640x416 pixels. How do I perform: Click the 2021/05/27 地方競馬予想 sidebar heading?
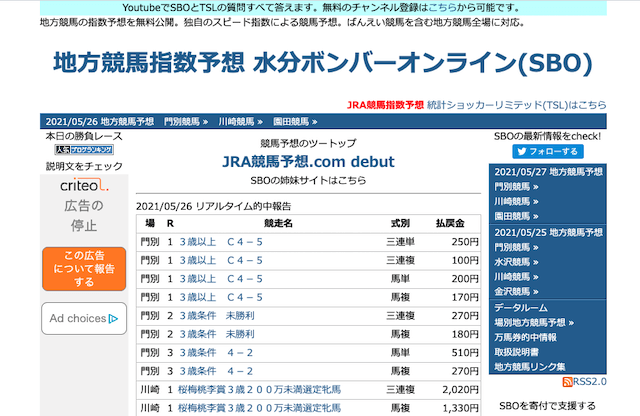[x=549, y=172]
